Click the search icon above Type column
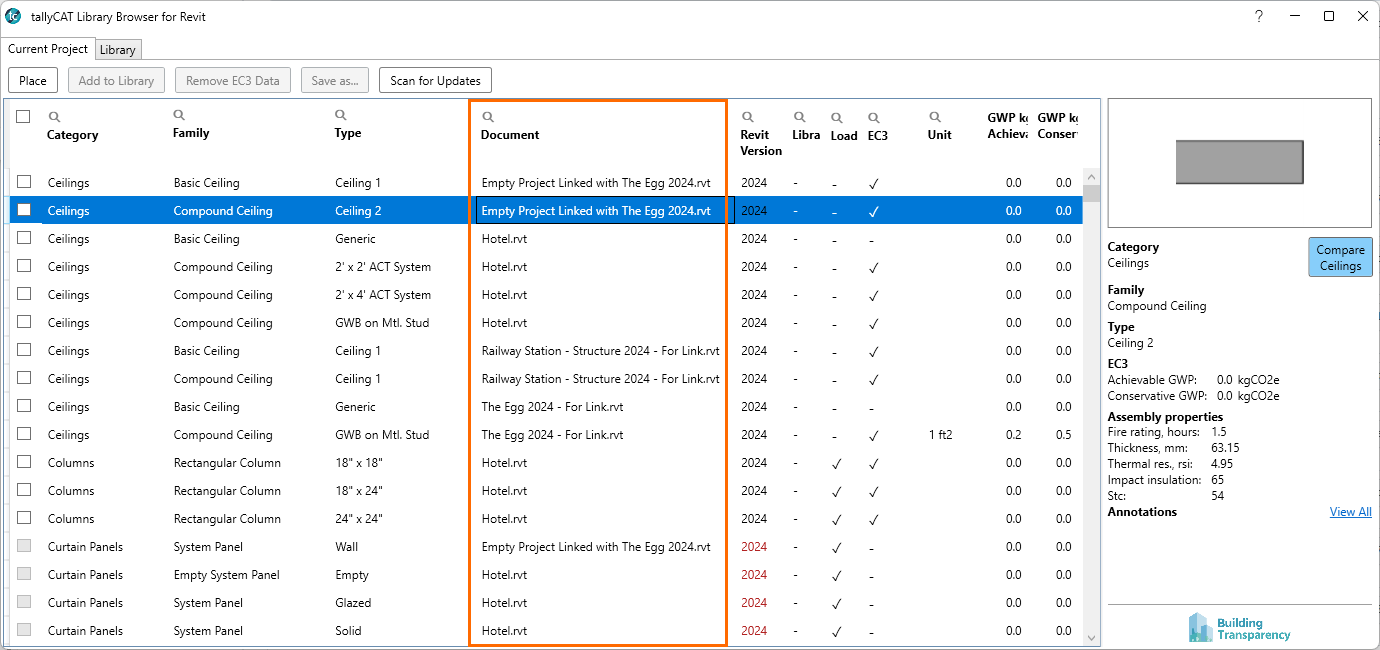The width and height of the screenshot is (1380, 650). pyautogui.click(x=341, y=116)
